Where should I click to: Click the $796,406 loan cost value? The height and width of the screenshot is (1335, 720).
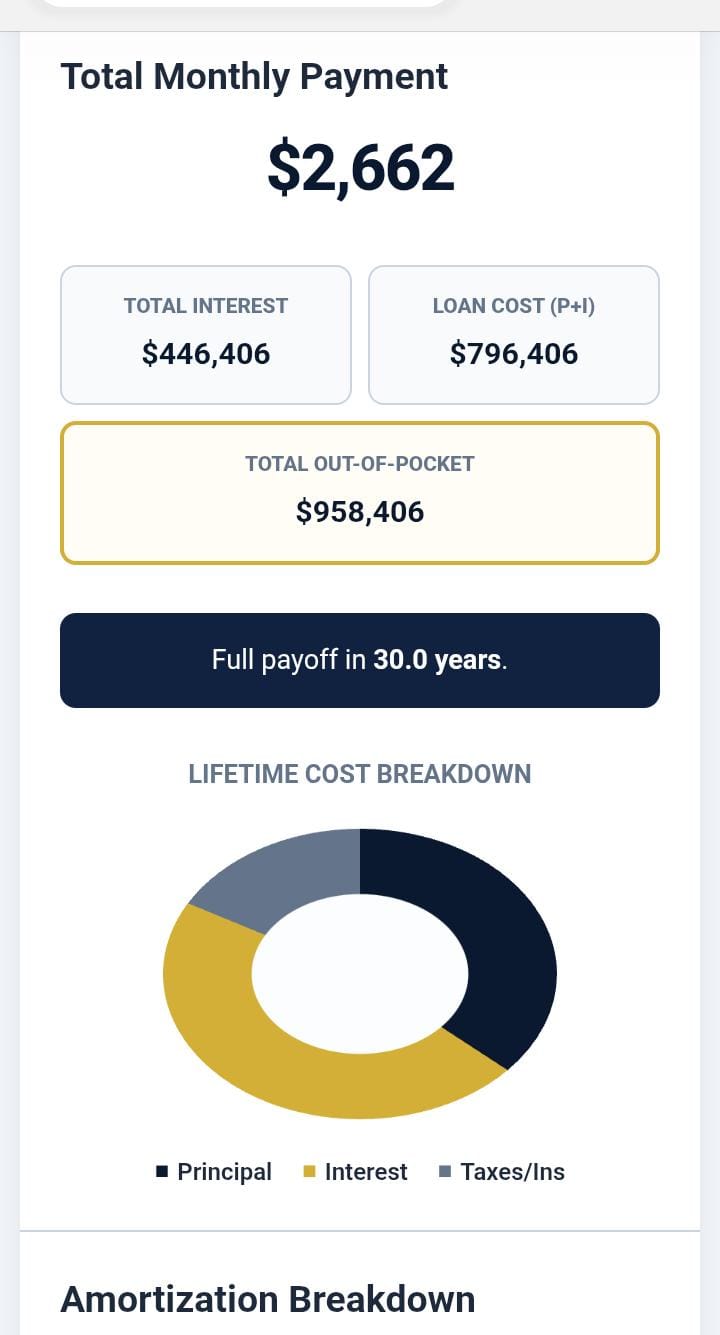click(514, 353)
